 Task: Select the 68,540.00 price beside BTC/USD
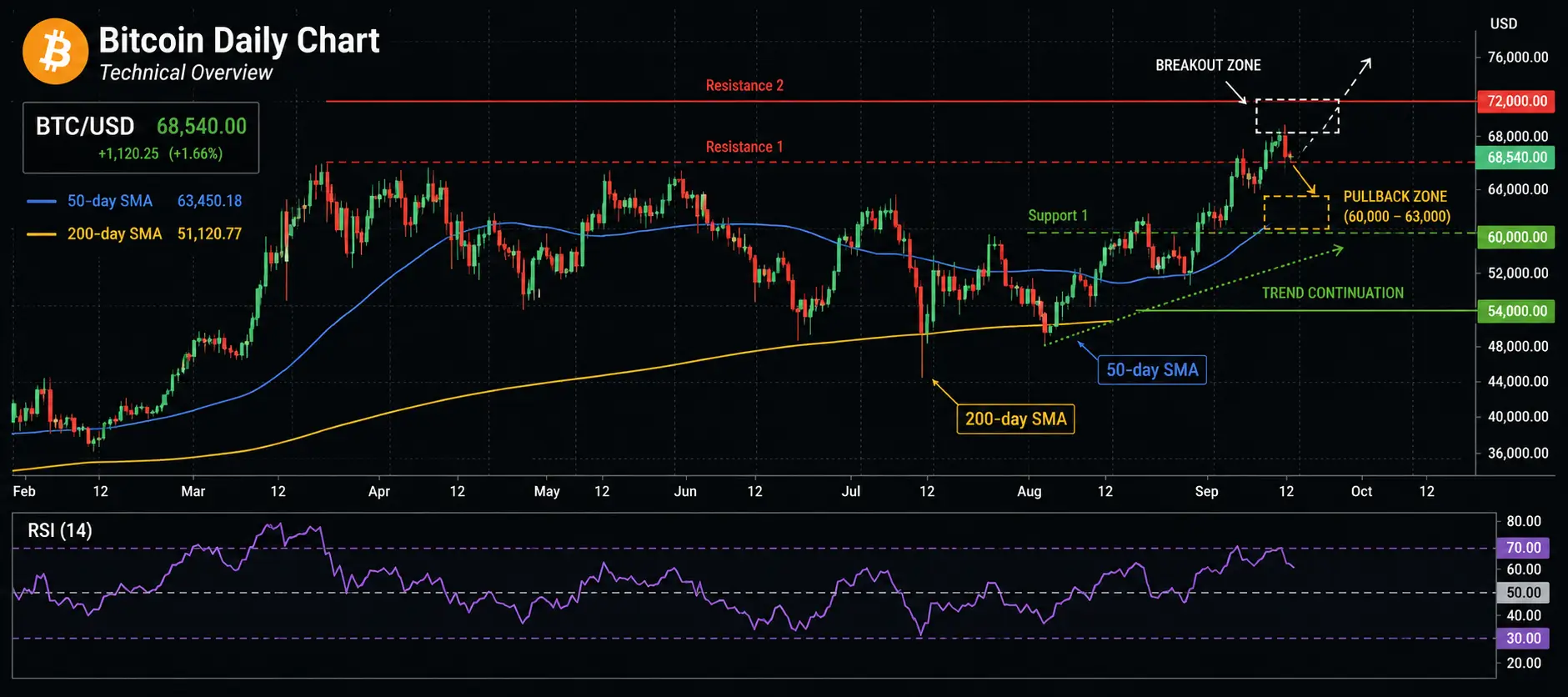click(202, 126)
